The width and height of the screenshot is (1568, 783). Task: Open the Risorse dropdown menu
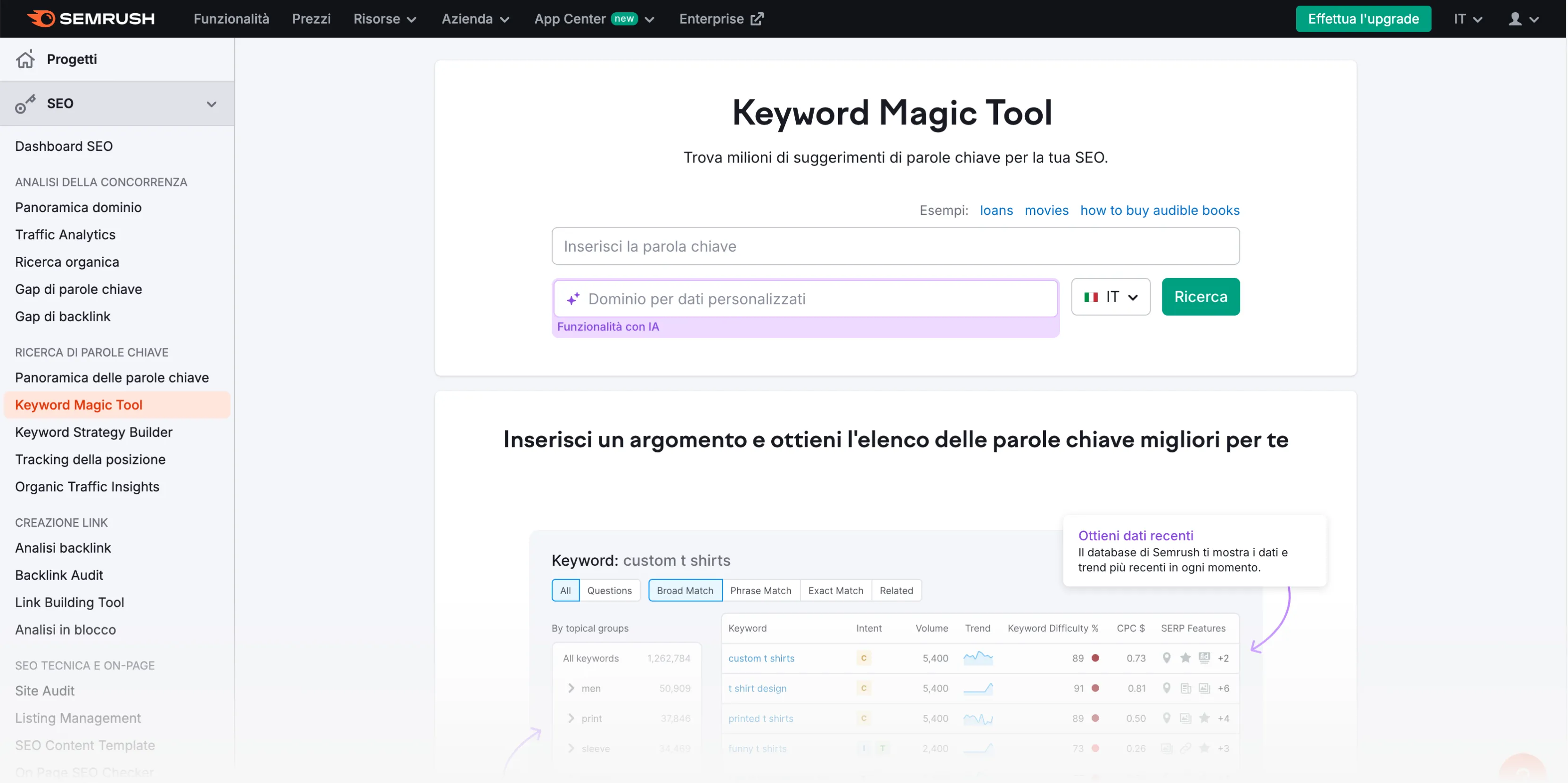pyautogui.click(x=384, y=19)
